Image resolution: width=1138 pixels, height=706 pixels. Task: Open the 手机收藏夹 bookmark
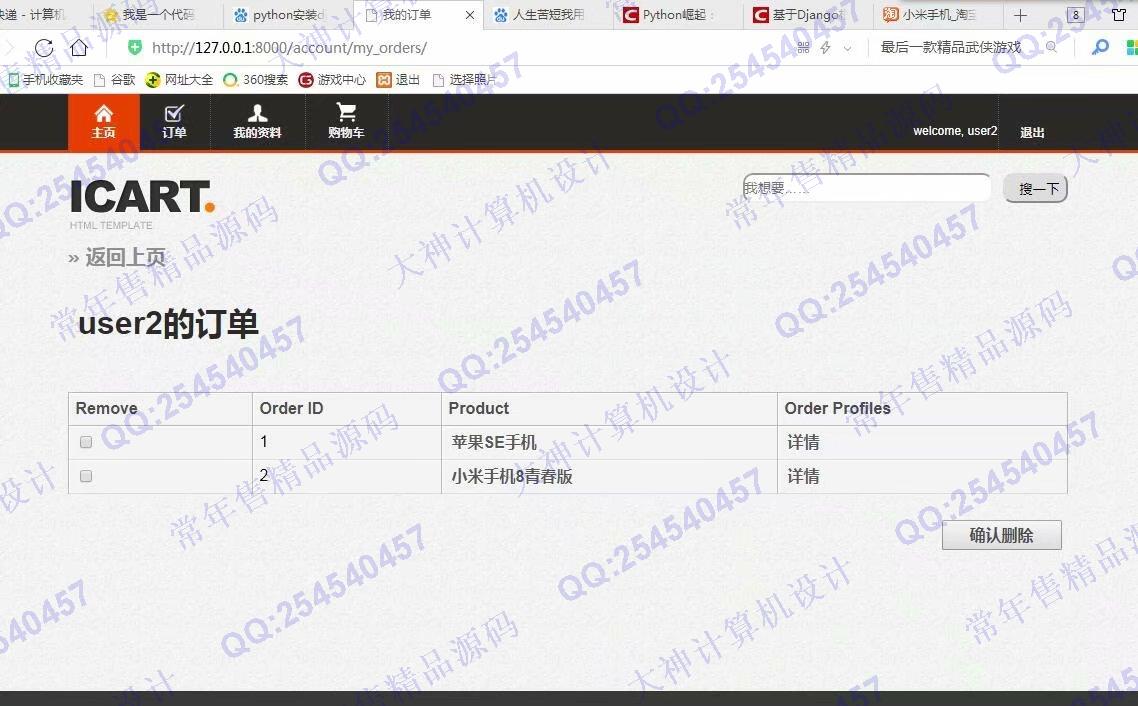click(x=45, y=80)
